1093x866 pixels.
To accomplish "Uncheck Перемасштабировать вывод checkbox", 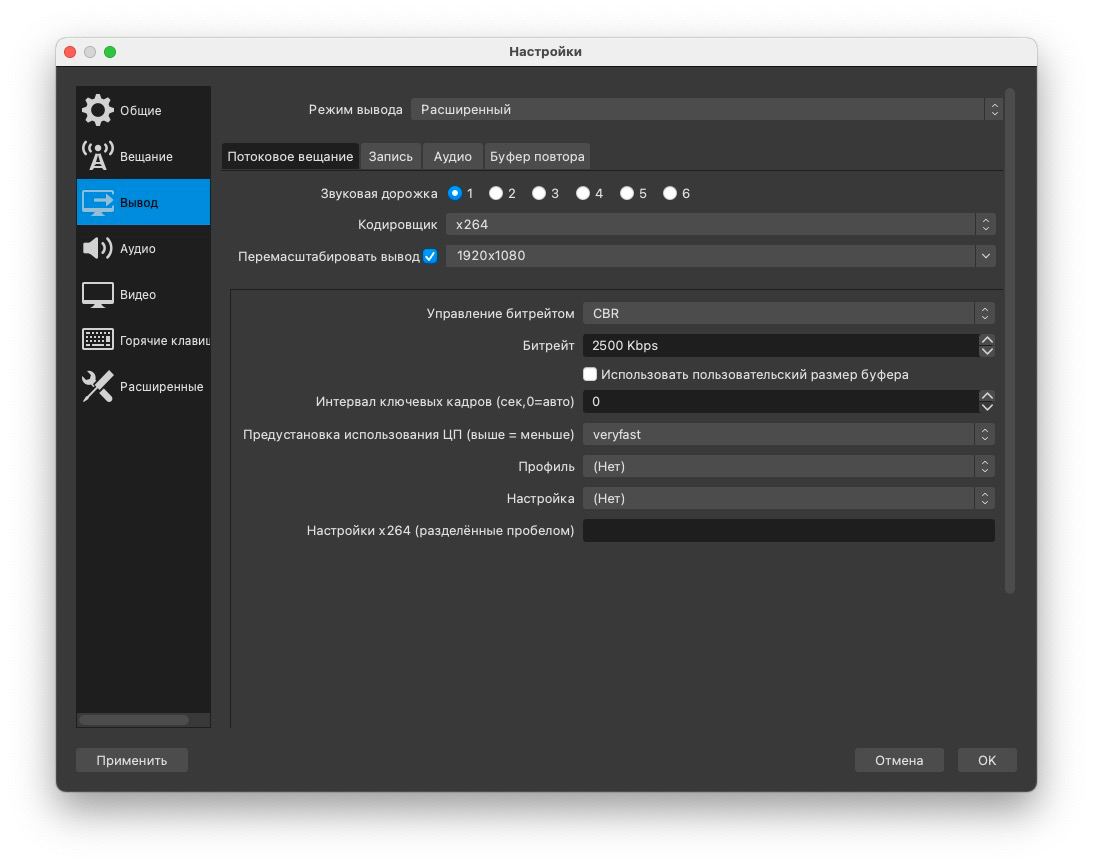I will click(x=430, y=256).
